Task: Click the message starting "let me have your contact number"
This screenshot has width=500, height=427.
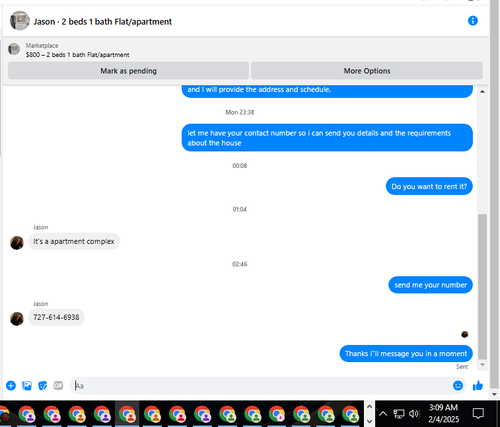Action: 327,138
